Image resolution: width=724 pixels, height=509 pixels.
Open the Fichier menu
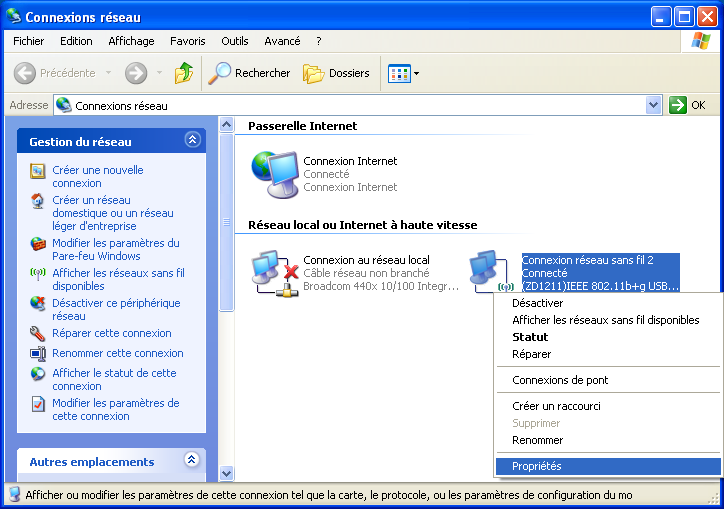(x=29, y=41)
